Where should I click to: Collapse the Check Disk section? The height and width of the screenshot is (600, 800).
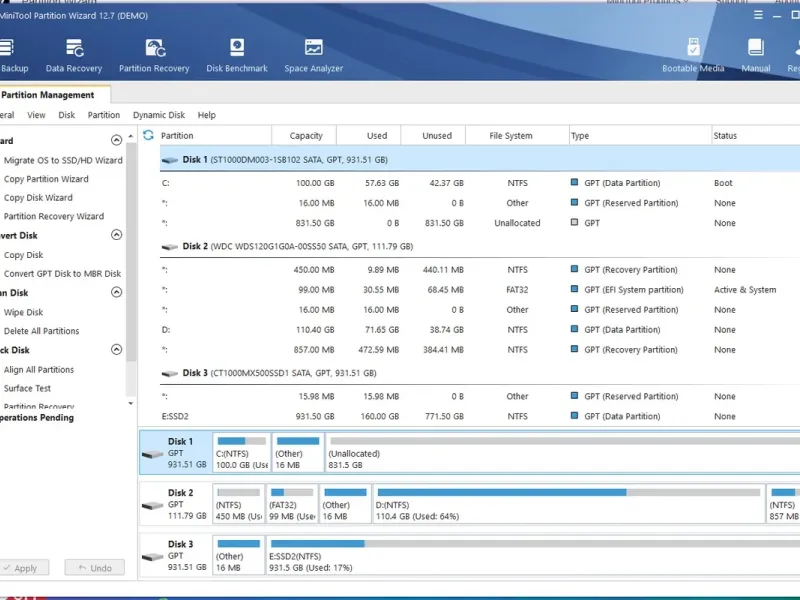click(x=116, y=349)
